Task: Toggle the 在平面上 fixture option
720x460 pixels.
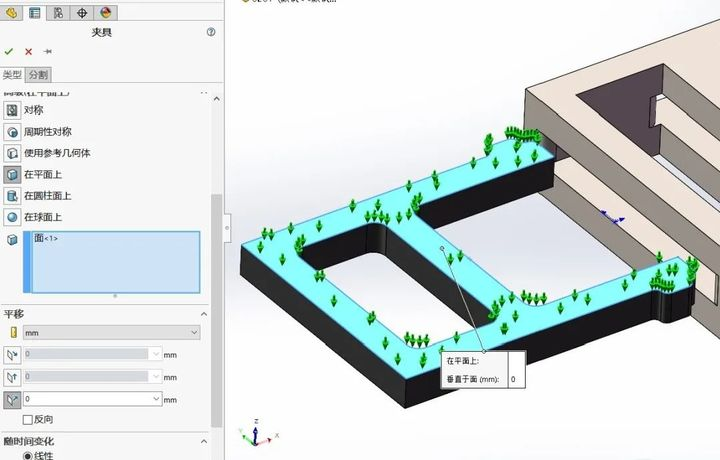Action: pos(13,175)
